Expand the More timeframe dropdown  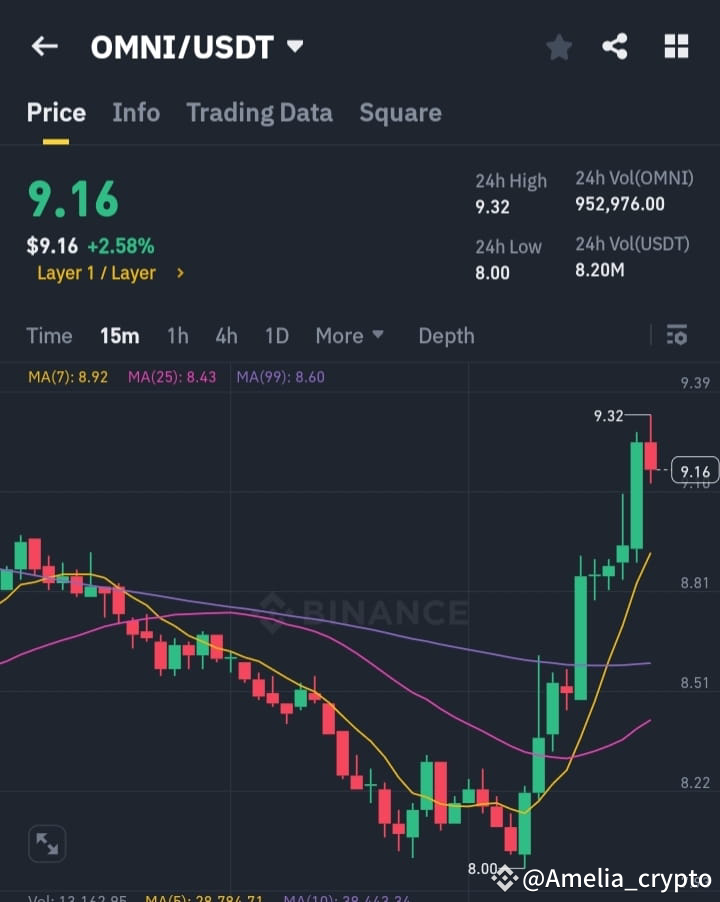349,336
